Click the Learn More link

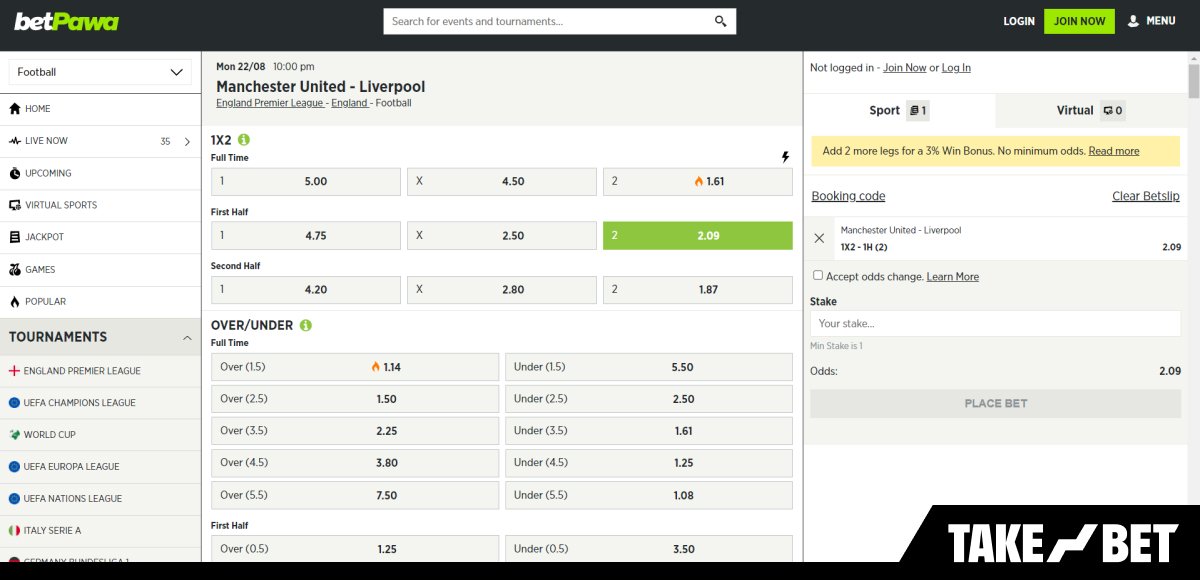click(x=953, y=276)
